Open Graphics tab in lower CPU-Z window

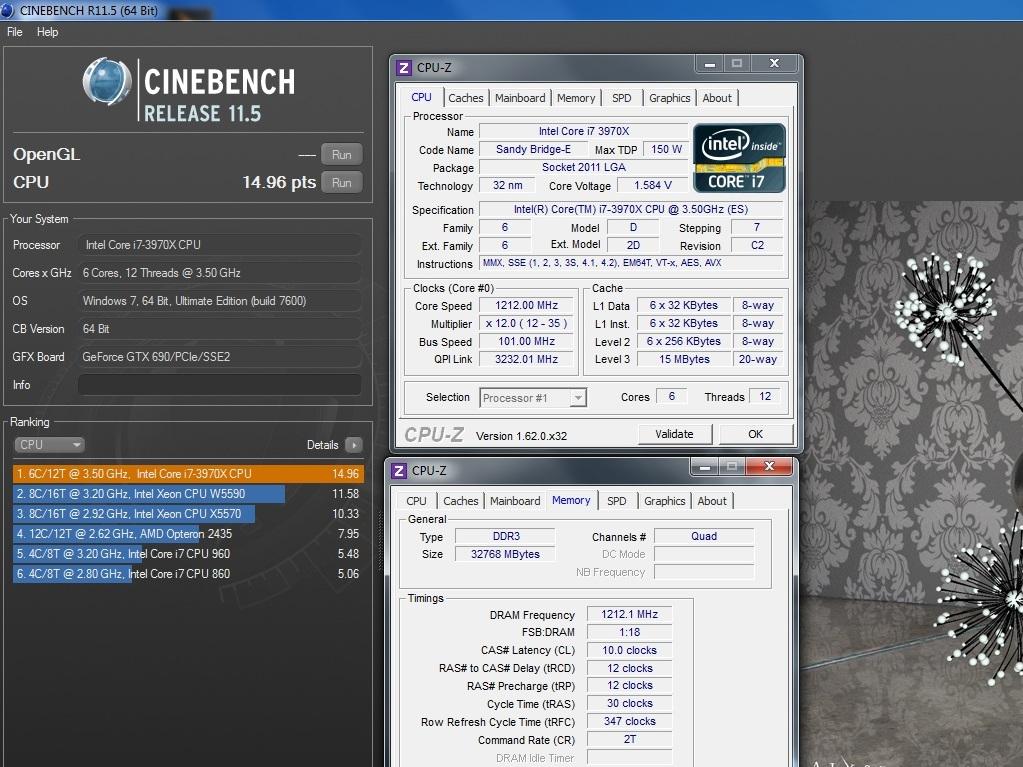665,501
